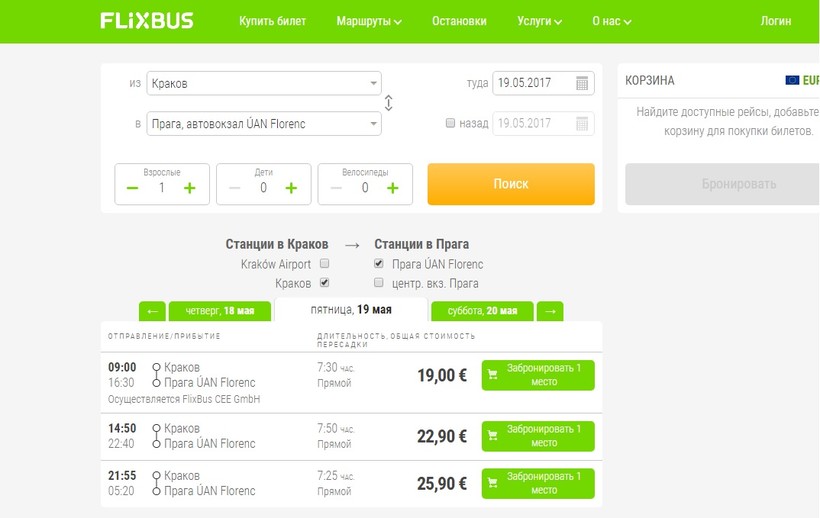Expand the Маршруты menu
The height and width of the screenshot is (518, 820).
click(x=369, y=21)
